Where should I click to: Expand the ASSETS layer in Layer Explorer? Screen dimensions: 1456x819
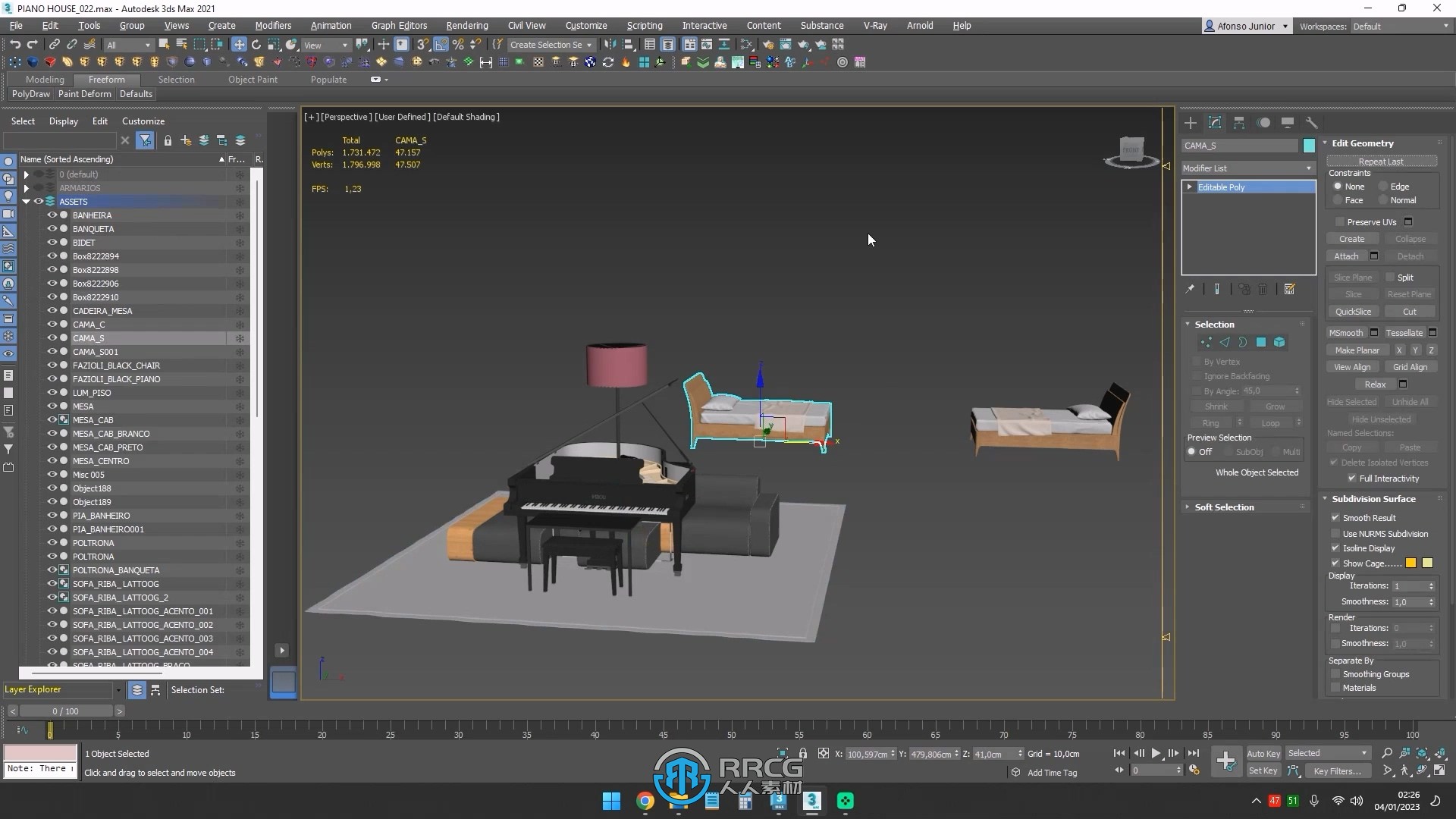(26, 201)
